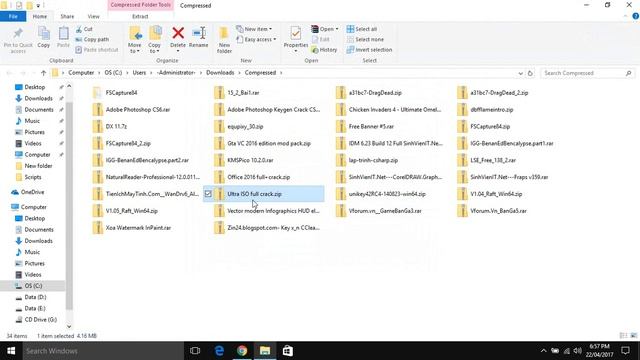640x360 pixels.
Task: Open Properties for the selected file
Action: point(296,38)
